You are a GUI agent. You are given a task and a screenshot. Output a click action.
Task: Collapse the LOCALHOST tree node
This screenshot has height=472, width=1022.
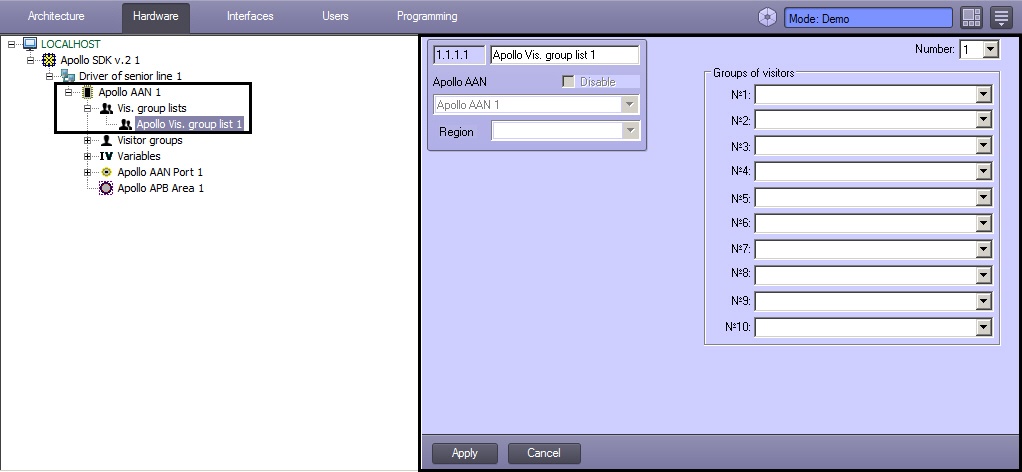(11, 44)
